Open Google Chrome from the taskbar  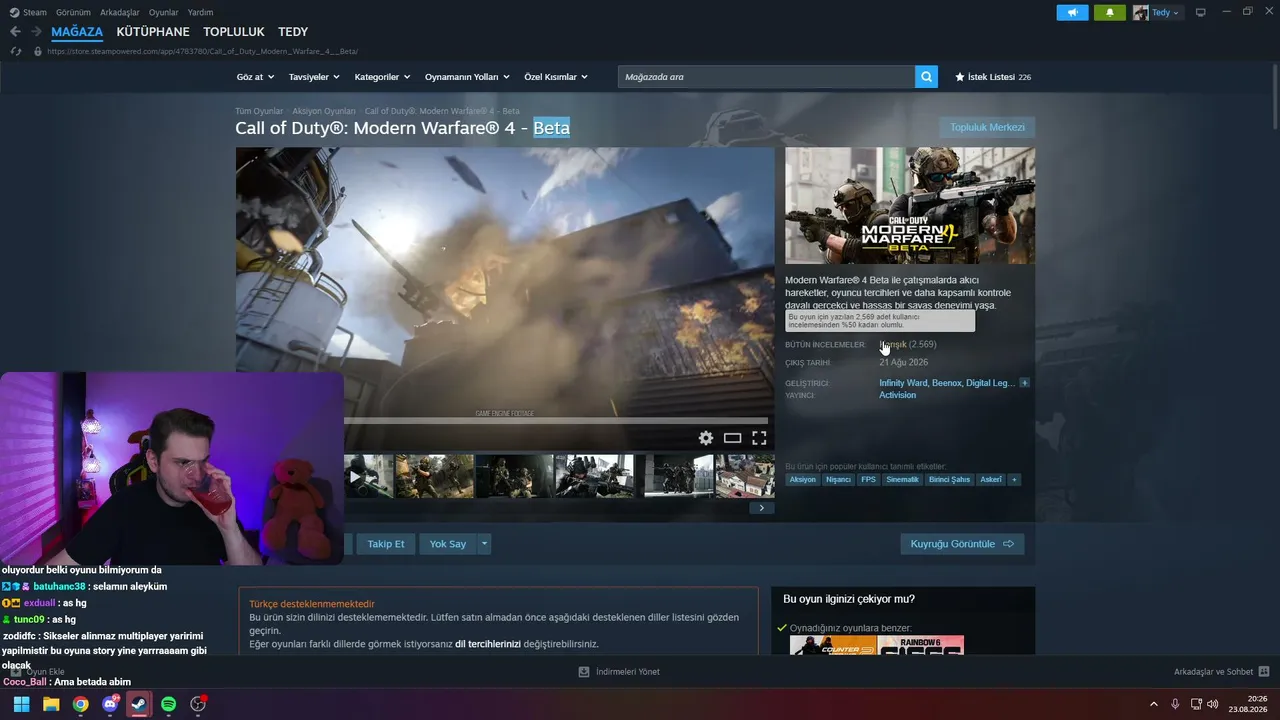click(80, 704)
